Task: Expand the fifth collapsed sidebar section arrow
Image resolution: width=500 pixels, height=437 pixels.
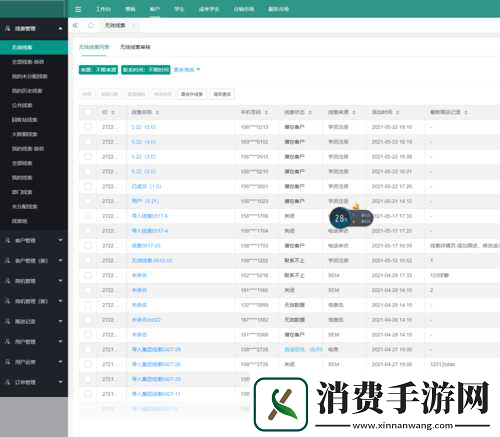Action: coord(60,321)
